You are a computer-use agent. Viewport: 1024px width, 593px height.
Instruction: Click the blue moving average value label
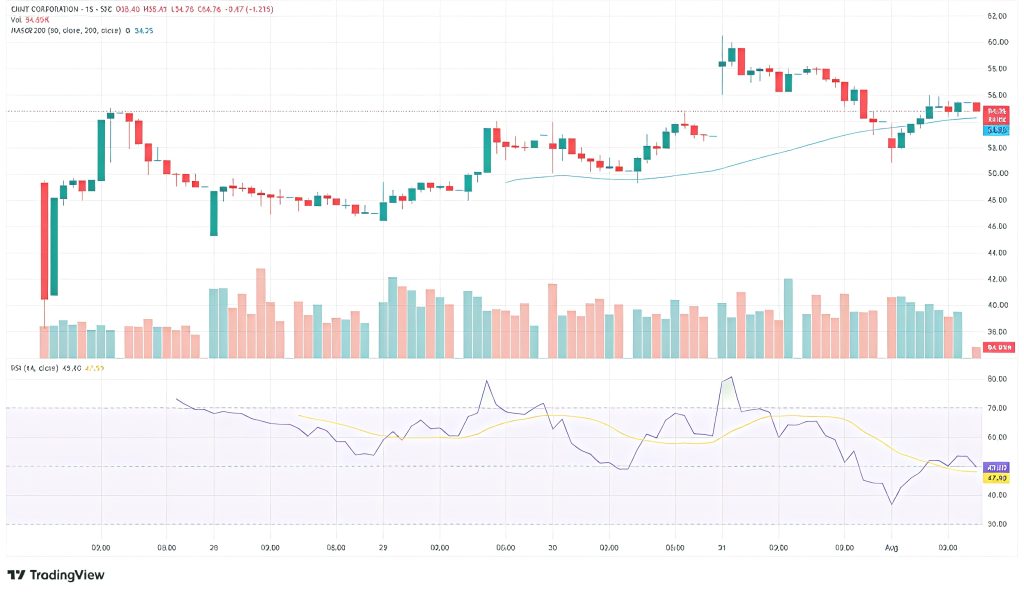[x=996, y=130]
